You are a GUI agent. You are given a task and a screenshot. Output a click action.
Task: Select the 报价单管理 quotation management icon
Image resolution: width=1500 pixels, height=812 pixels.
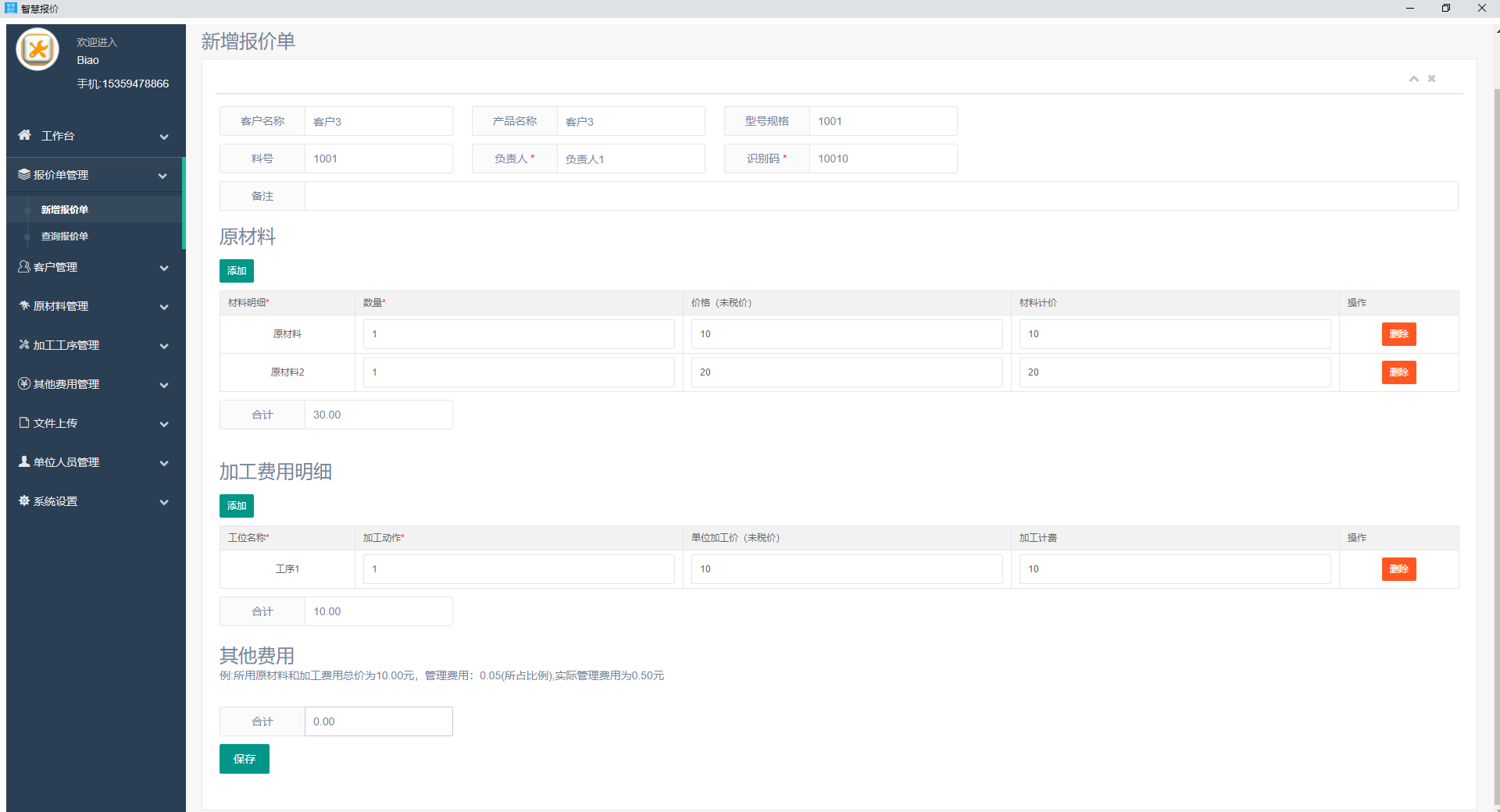pyautogui.click(x=23, y=174)
